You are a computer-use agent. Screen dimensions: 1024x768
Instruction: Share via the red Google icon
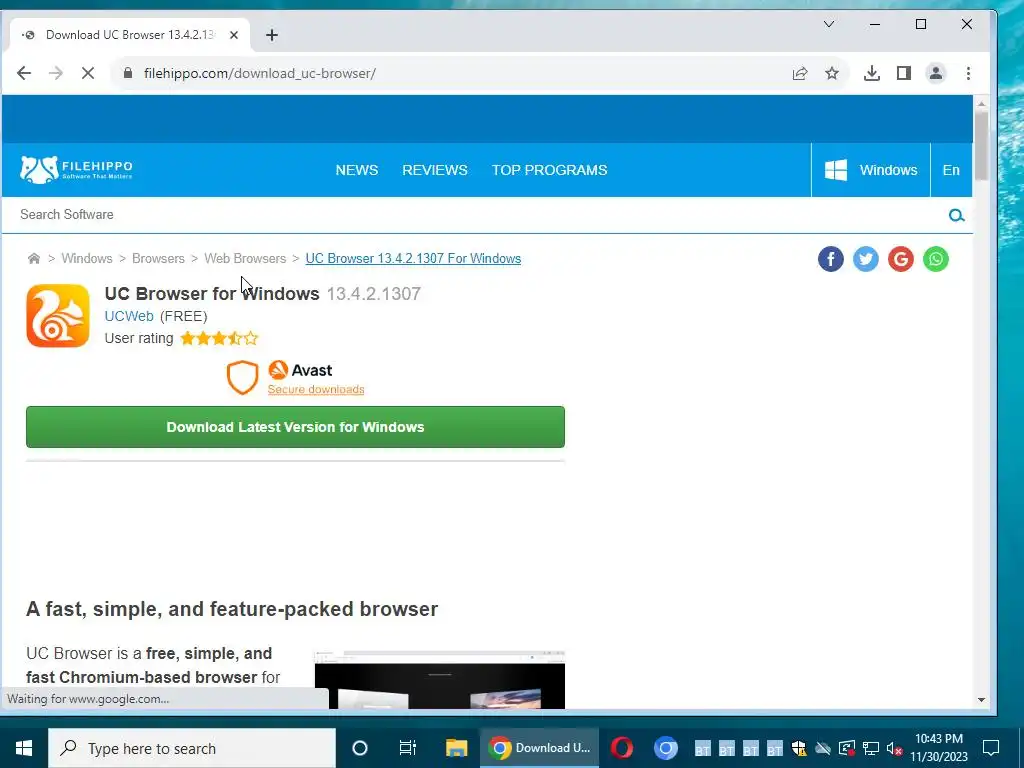(x=901, y=259)
